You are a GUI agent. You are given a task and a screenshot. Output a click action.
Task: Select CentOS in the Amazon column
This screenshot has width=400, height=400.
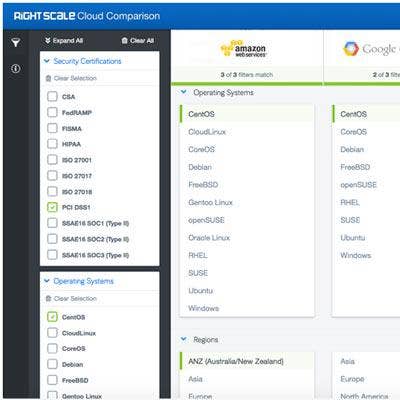[x=247, y=114]
